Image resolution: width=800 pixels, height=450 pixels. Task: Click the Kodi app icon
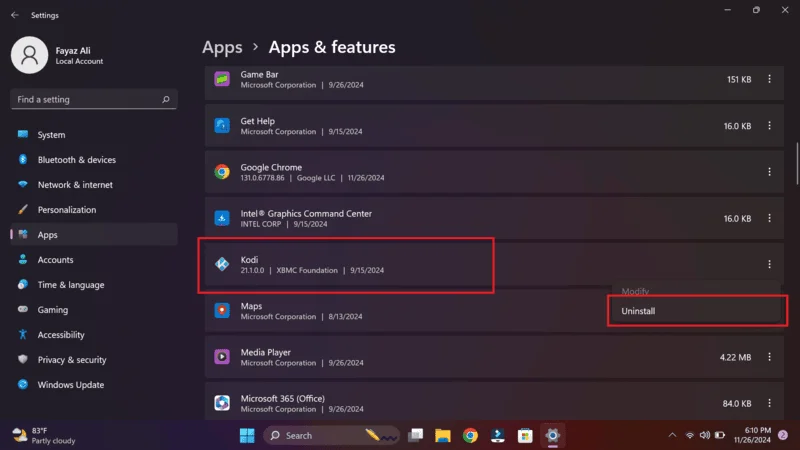[x=222, y=264]
